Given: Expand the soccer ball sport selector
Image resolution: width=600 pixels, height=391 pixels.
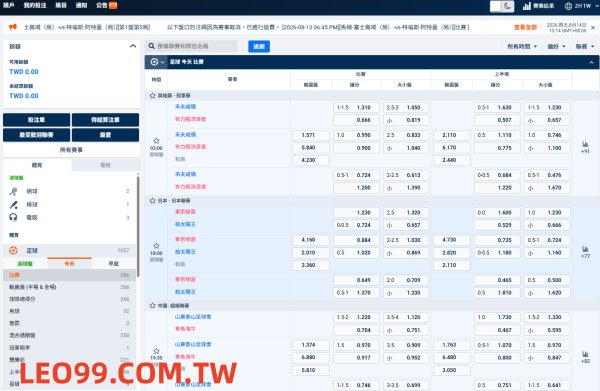Looking at the screenshot, I should click(x=157, y=62).
